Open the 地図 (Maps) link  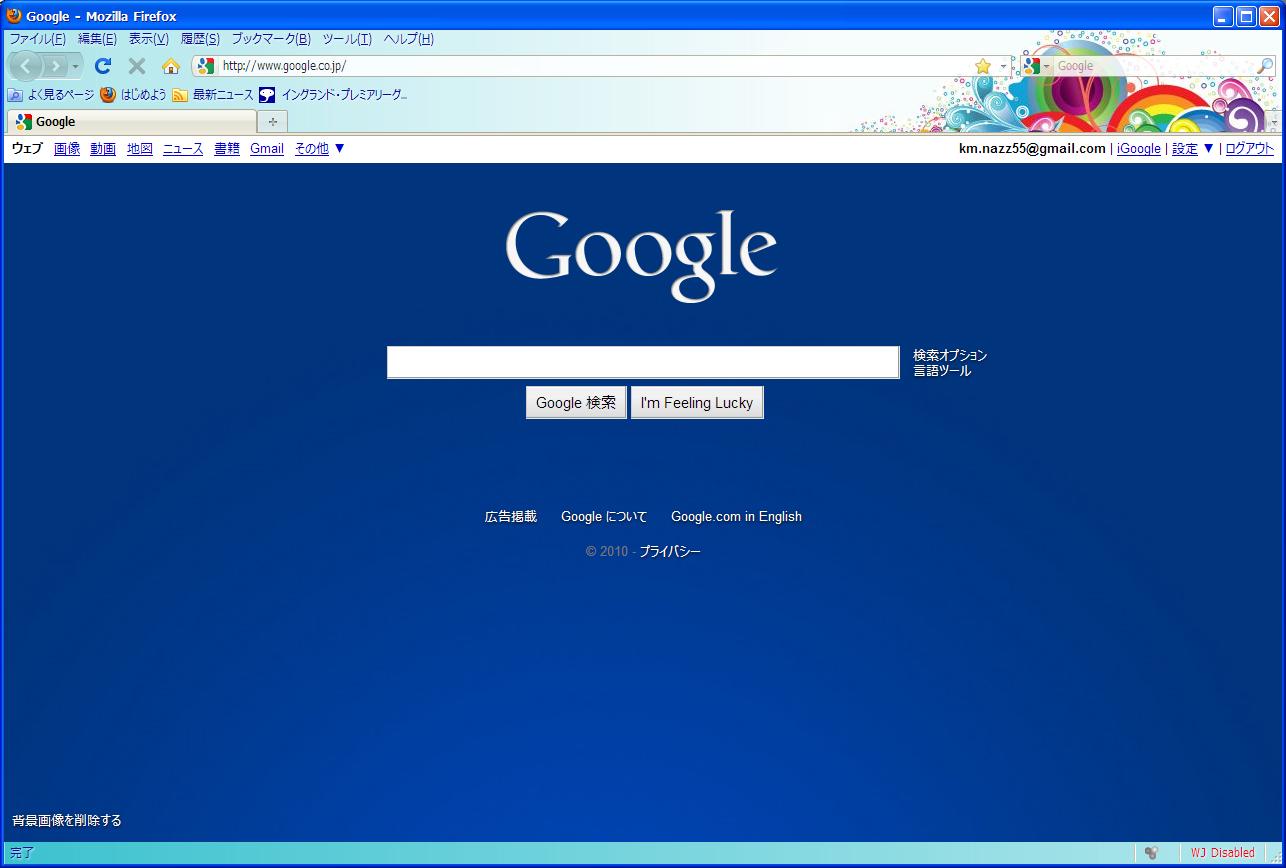point(140,149)
